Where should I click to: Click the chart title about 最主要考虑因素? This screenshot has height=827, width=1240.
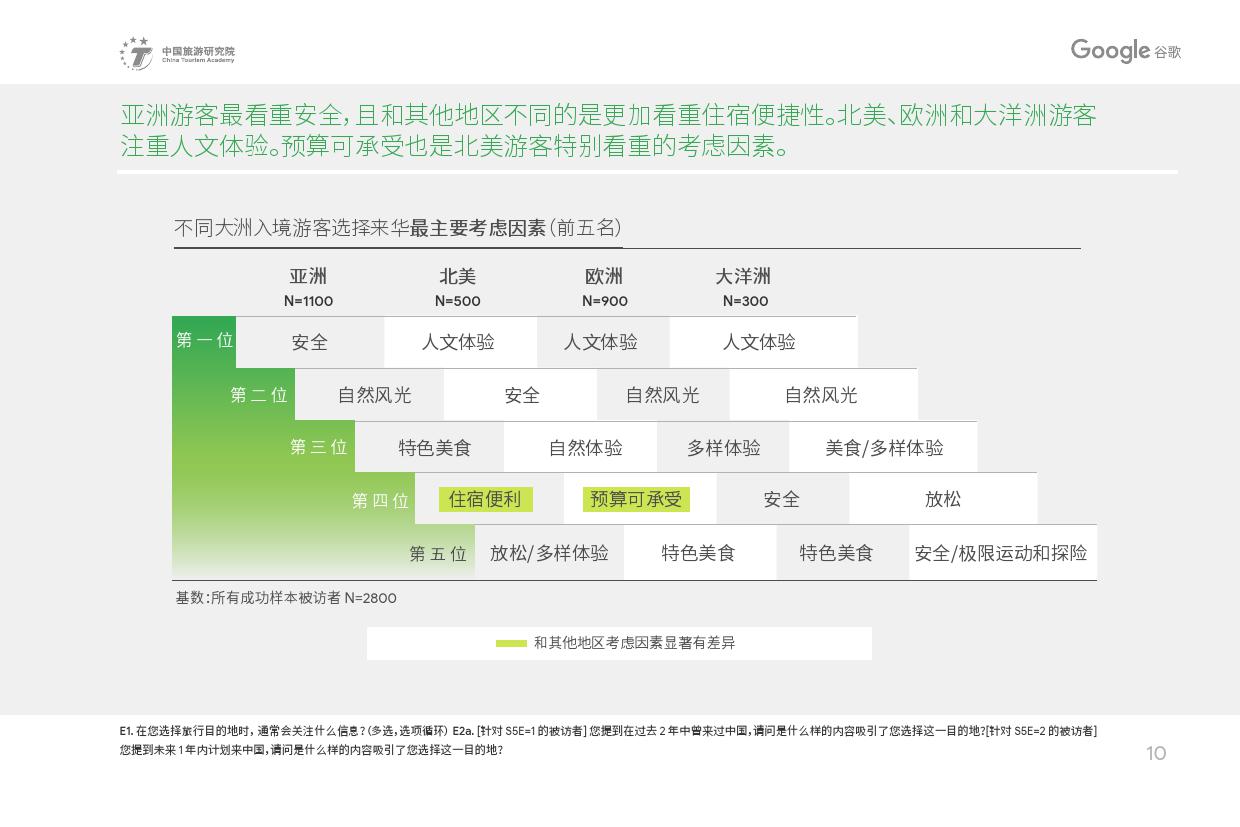tap(399, 228)
